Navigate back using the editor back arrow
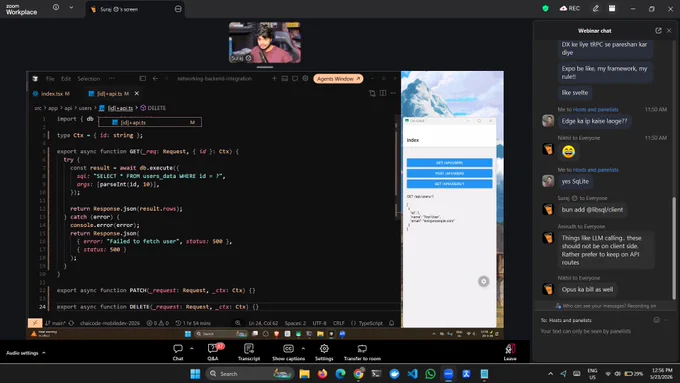 click(155, 79)
